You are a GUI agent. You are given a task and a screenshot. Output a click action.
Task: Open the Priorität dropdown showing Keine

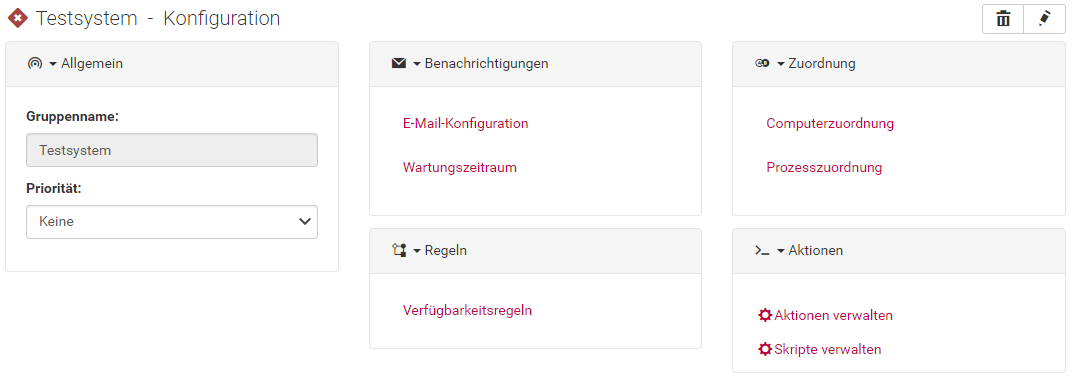[172, 222]
